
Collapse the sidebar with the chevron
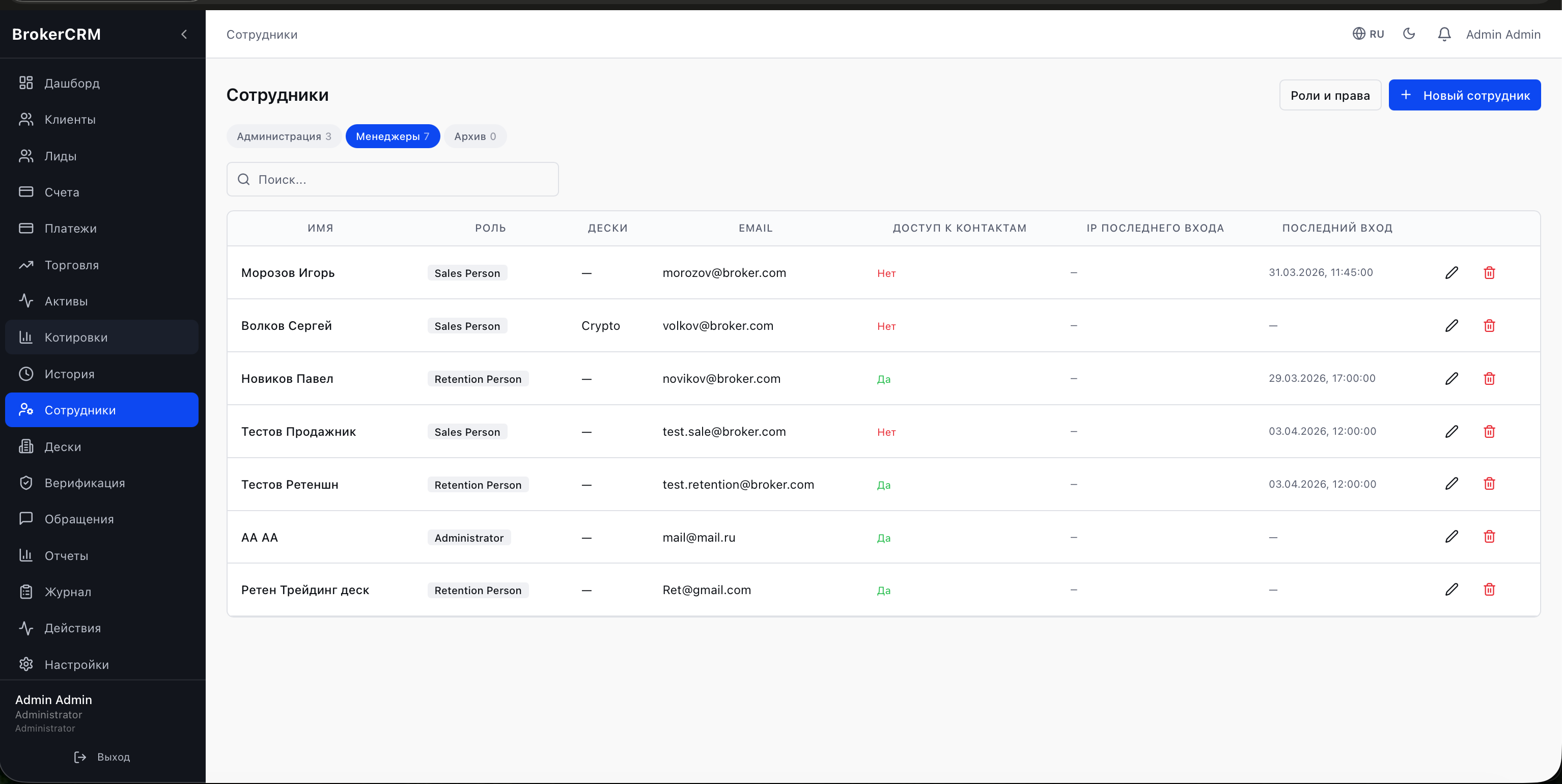pyautogui.click(x=184, y=35)
